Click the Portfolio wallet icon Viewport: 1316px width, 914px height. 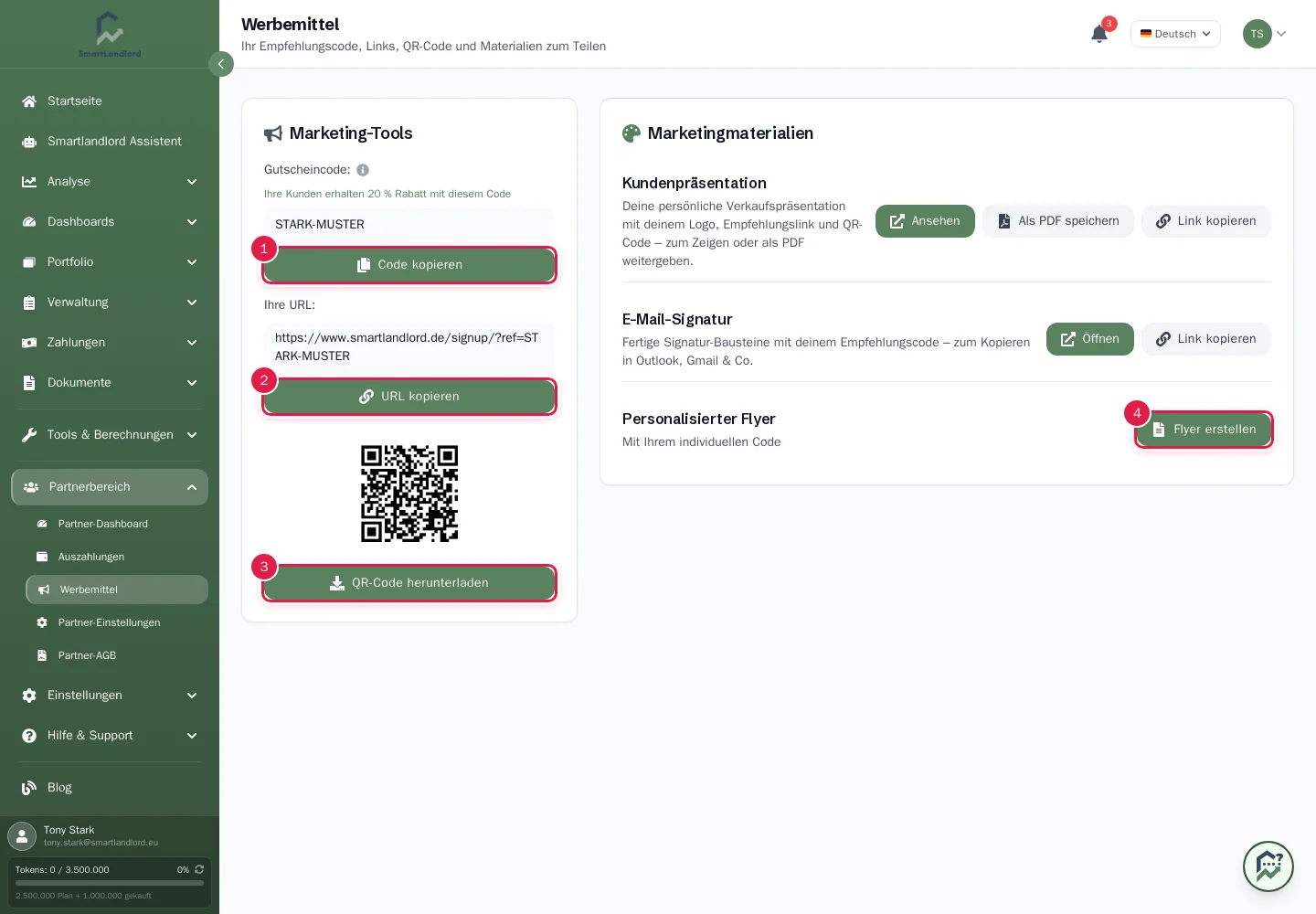tap(29, 262)
